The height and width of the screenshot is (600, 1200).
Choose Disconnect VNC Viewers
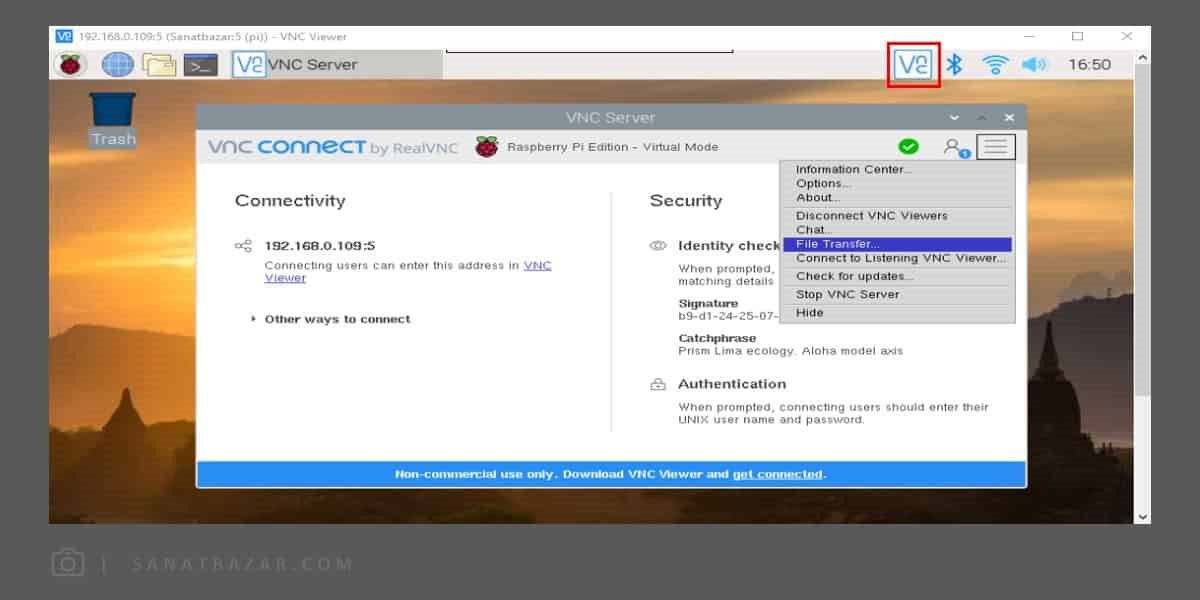897,216
